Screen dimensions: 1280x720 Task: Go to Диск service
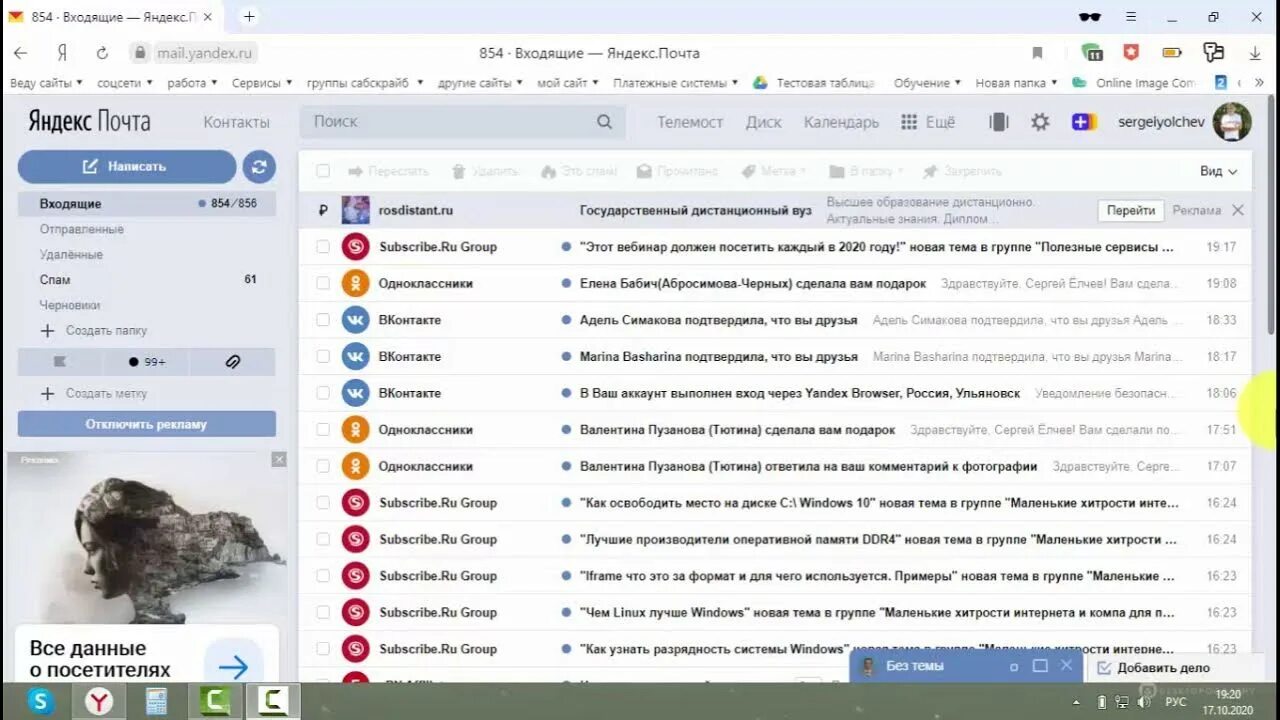pos(764,122)
